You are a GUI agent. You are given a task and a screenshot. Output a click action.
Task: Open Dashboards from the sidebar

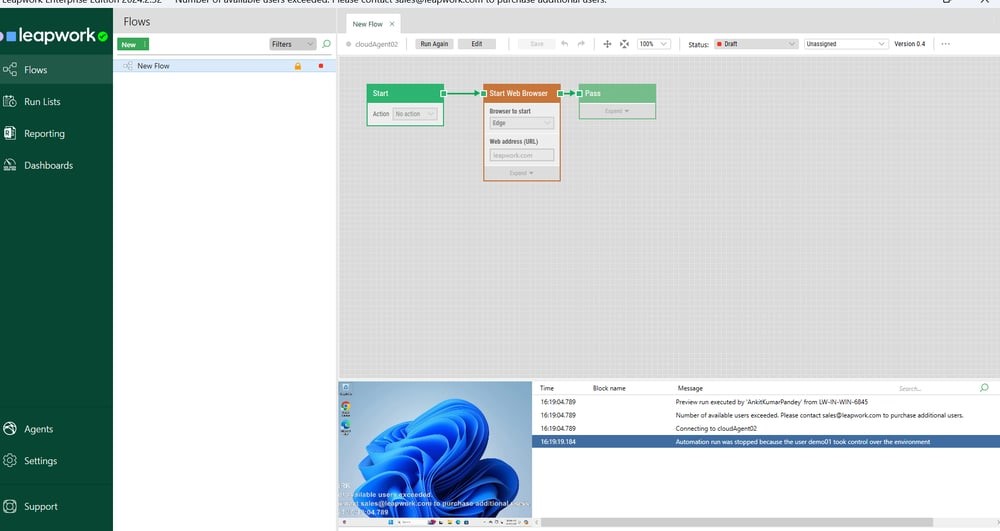click(48, 165)
